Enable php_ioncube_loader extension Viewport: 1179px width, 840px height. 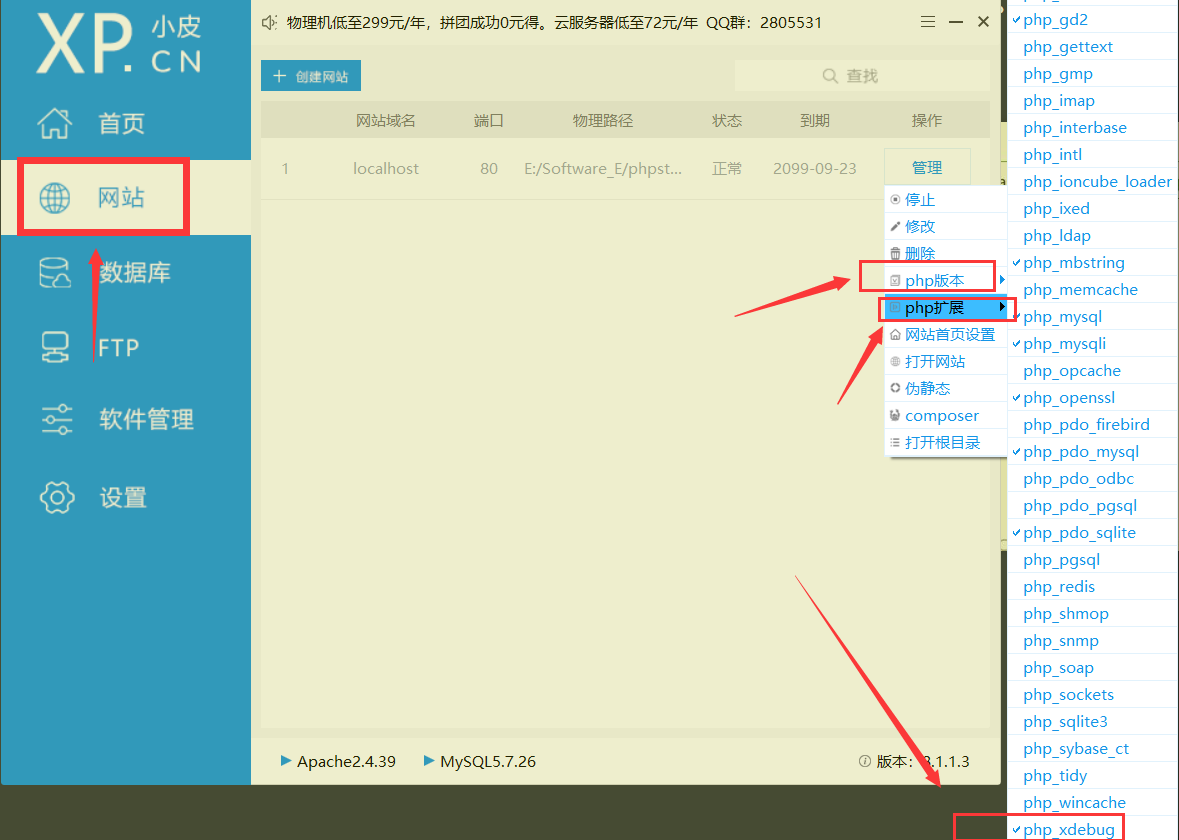click(1092, 182)
